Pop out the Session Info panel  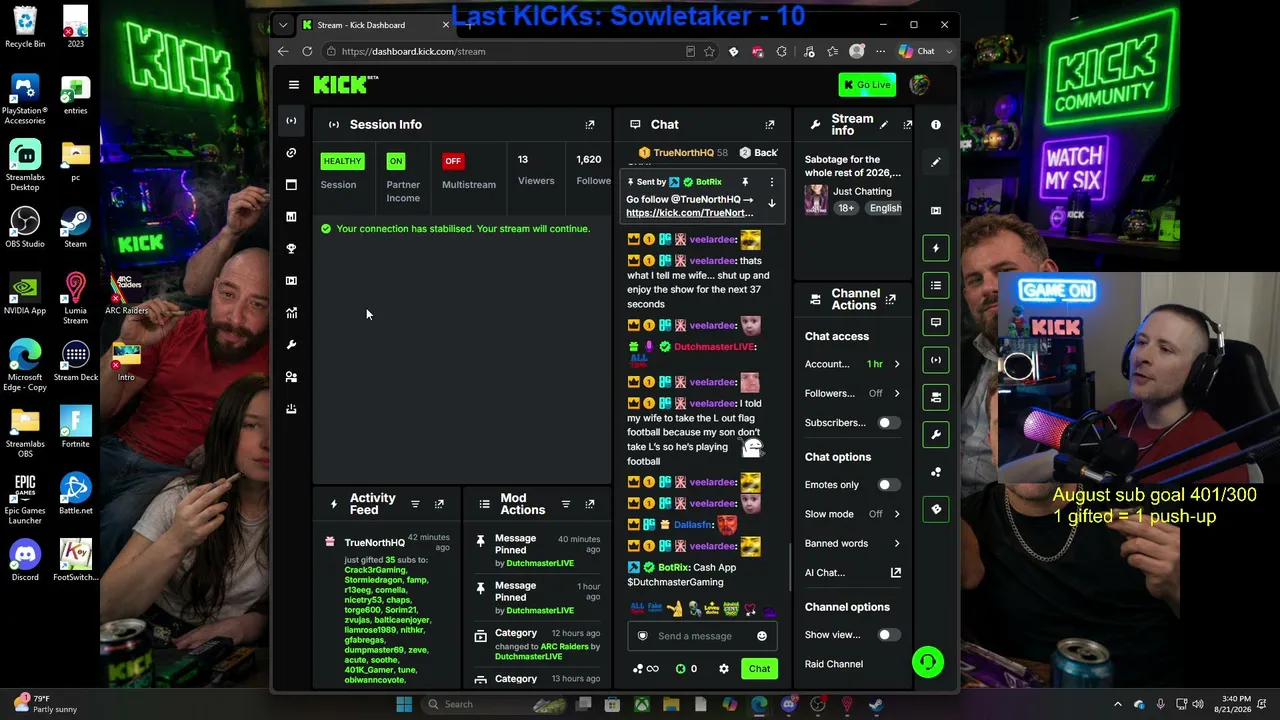point(590,125)
